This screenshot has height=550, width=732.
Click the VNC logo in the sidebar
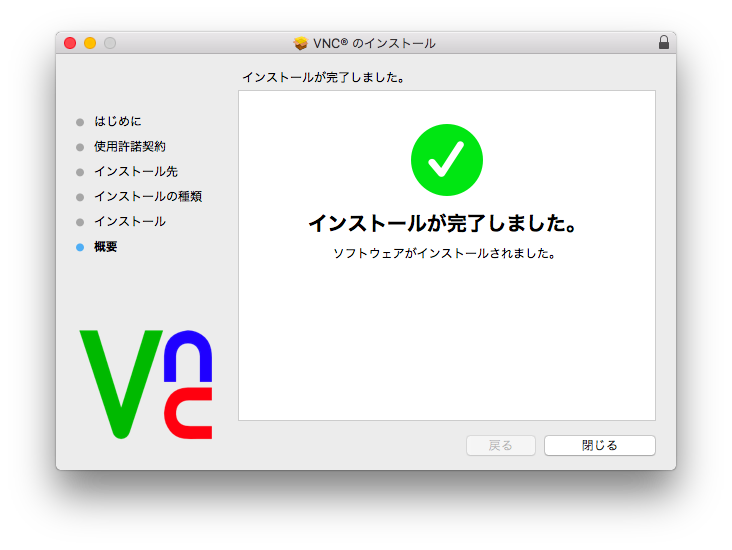pos(146,384)
